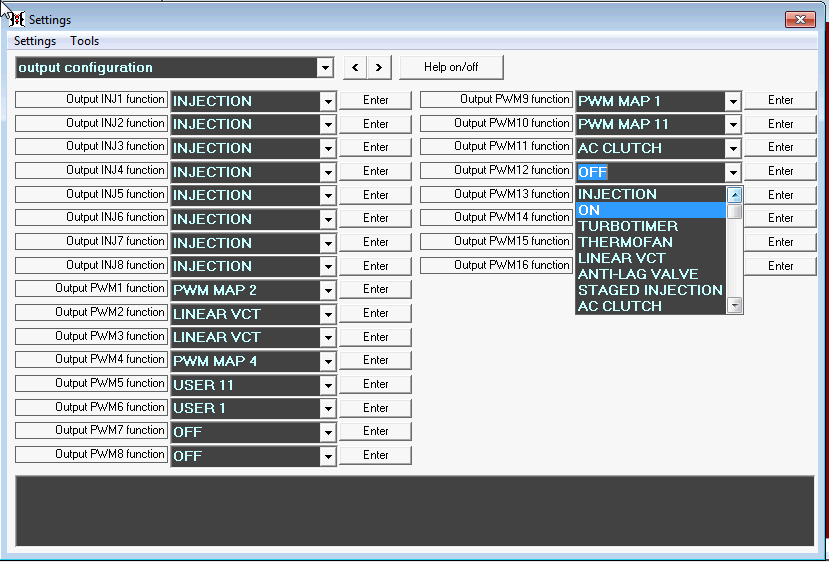This screenshot has width=829, height=562.
Task: Open the Settings menu
Action: (x=35, y=41)
